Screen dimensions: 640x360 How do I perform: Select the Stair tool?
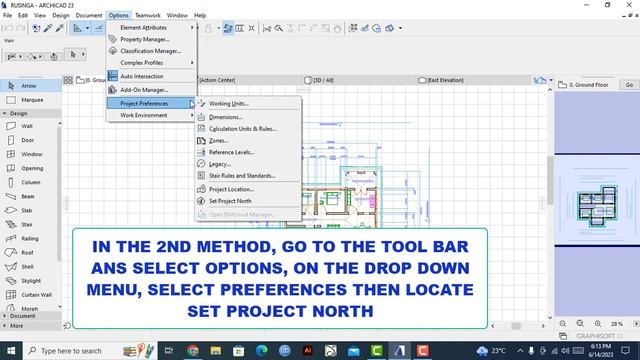click(29, 224)
